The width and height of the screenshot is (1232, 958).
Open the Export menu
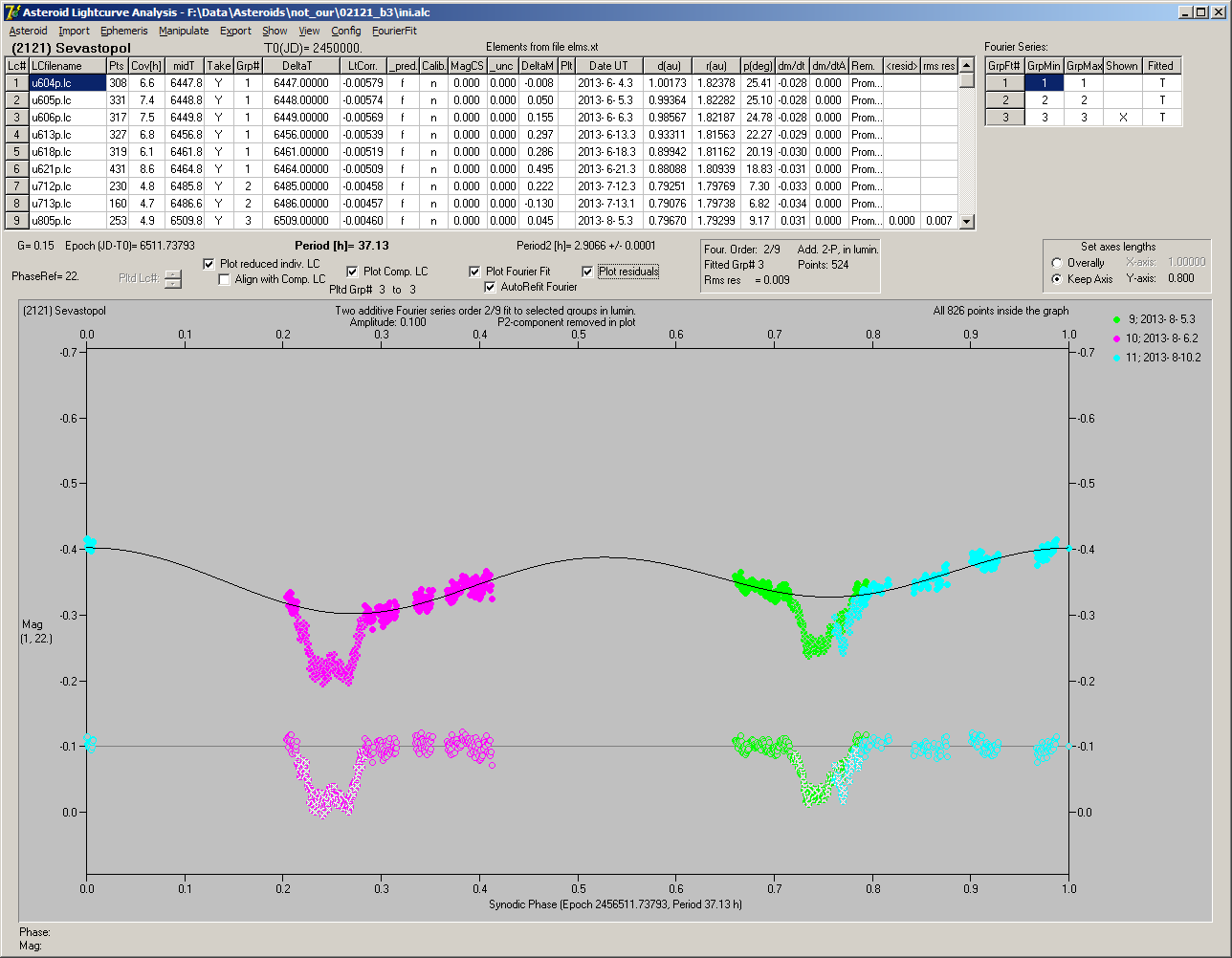pos(235,31)
